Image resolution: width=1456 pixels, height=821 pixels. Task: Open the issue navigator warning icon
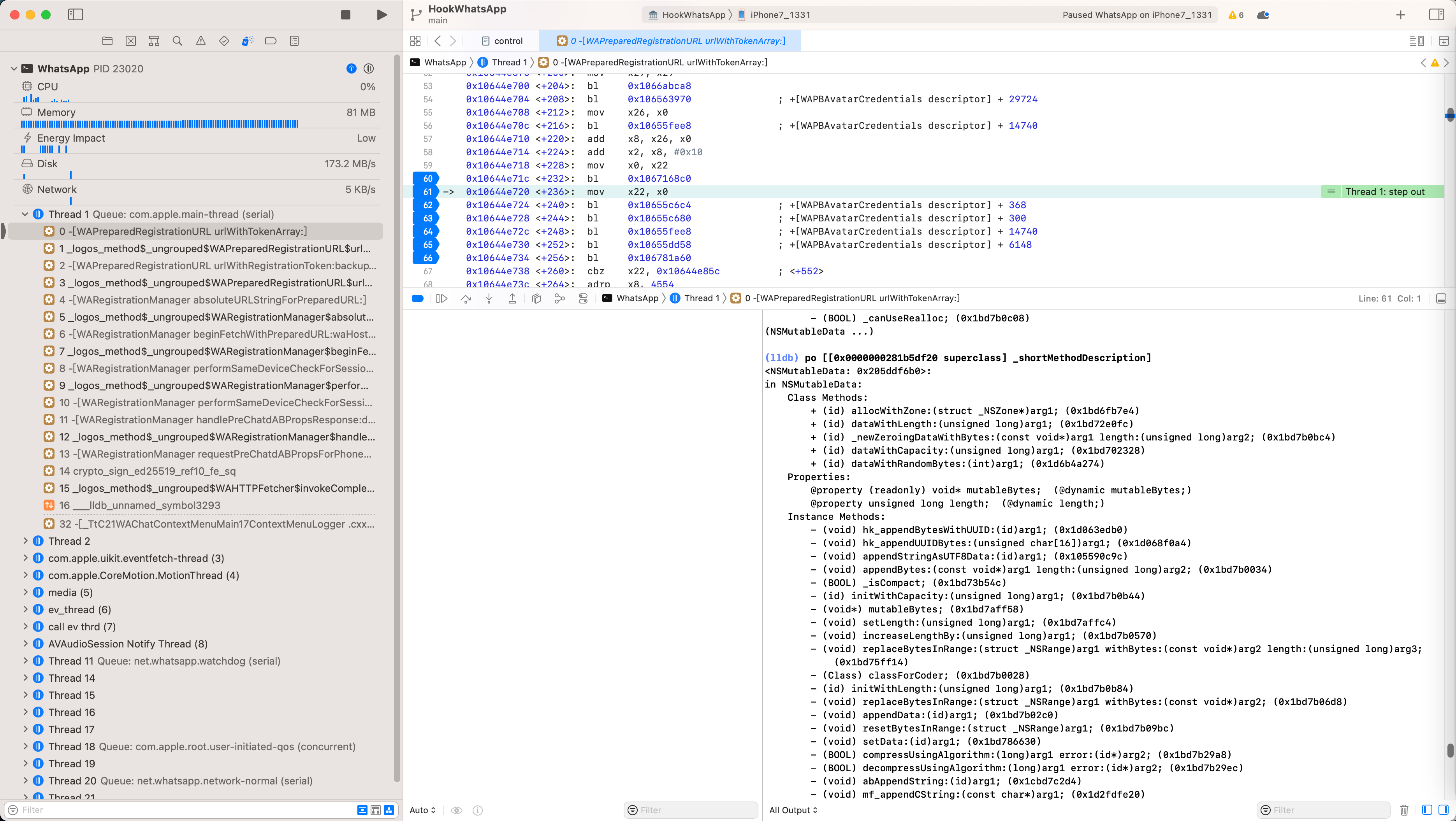point(200,41)
